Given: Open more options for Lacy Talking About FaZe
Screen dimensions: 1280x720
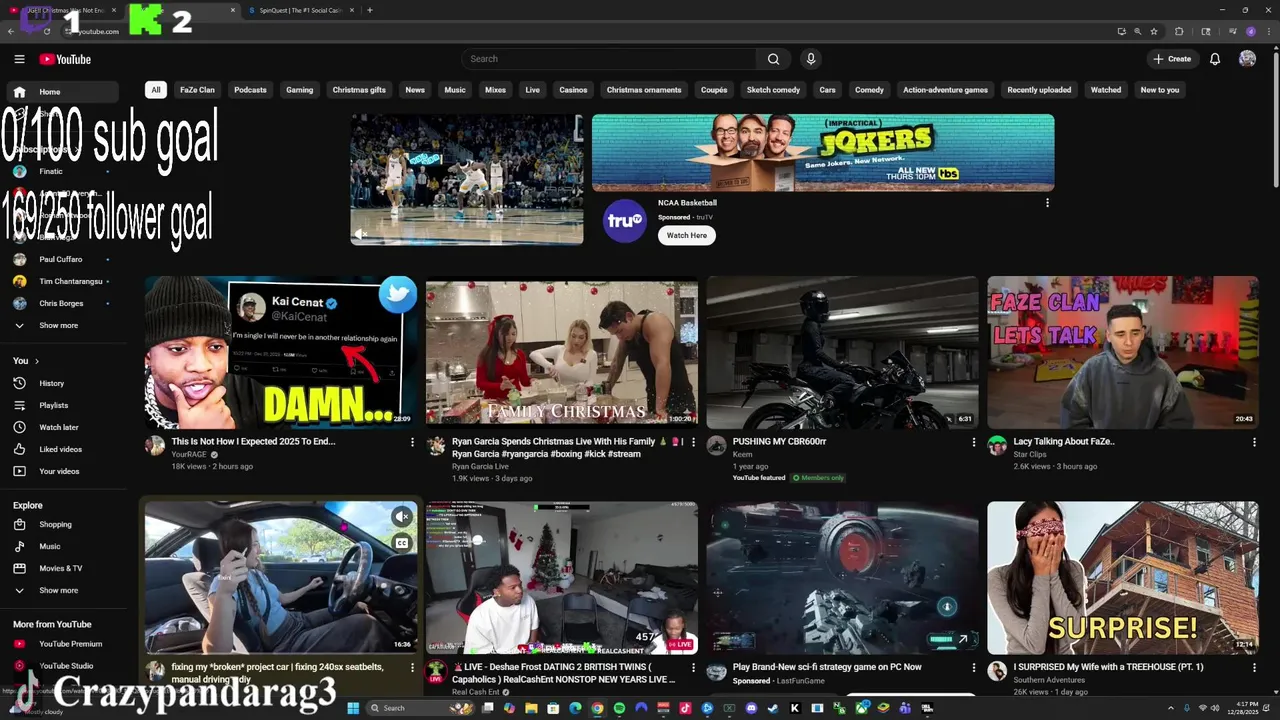Looking at the screenshot, I should [x=1254, y=442].
